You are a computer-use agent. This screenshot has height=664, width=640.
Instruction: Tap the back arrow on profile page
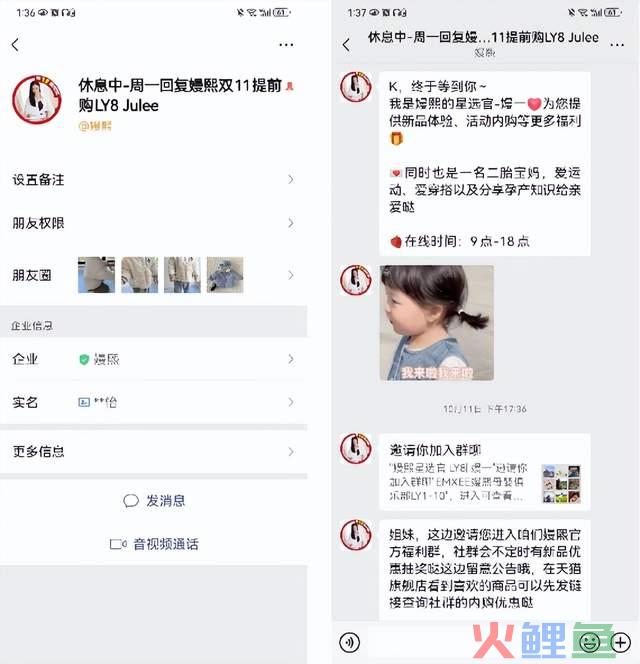click(15, 44)
